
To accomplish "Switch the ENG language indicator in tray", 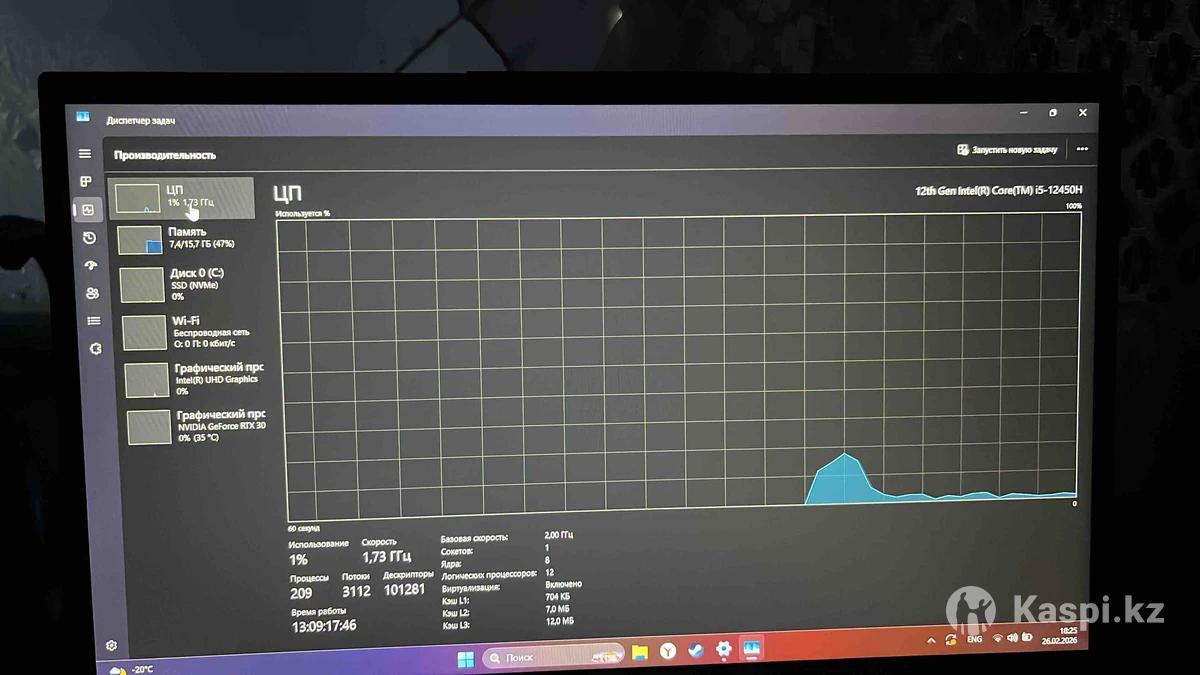I will pos(974,639).
